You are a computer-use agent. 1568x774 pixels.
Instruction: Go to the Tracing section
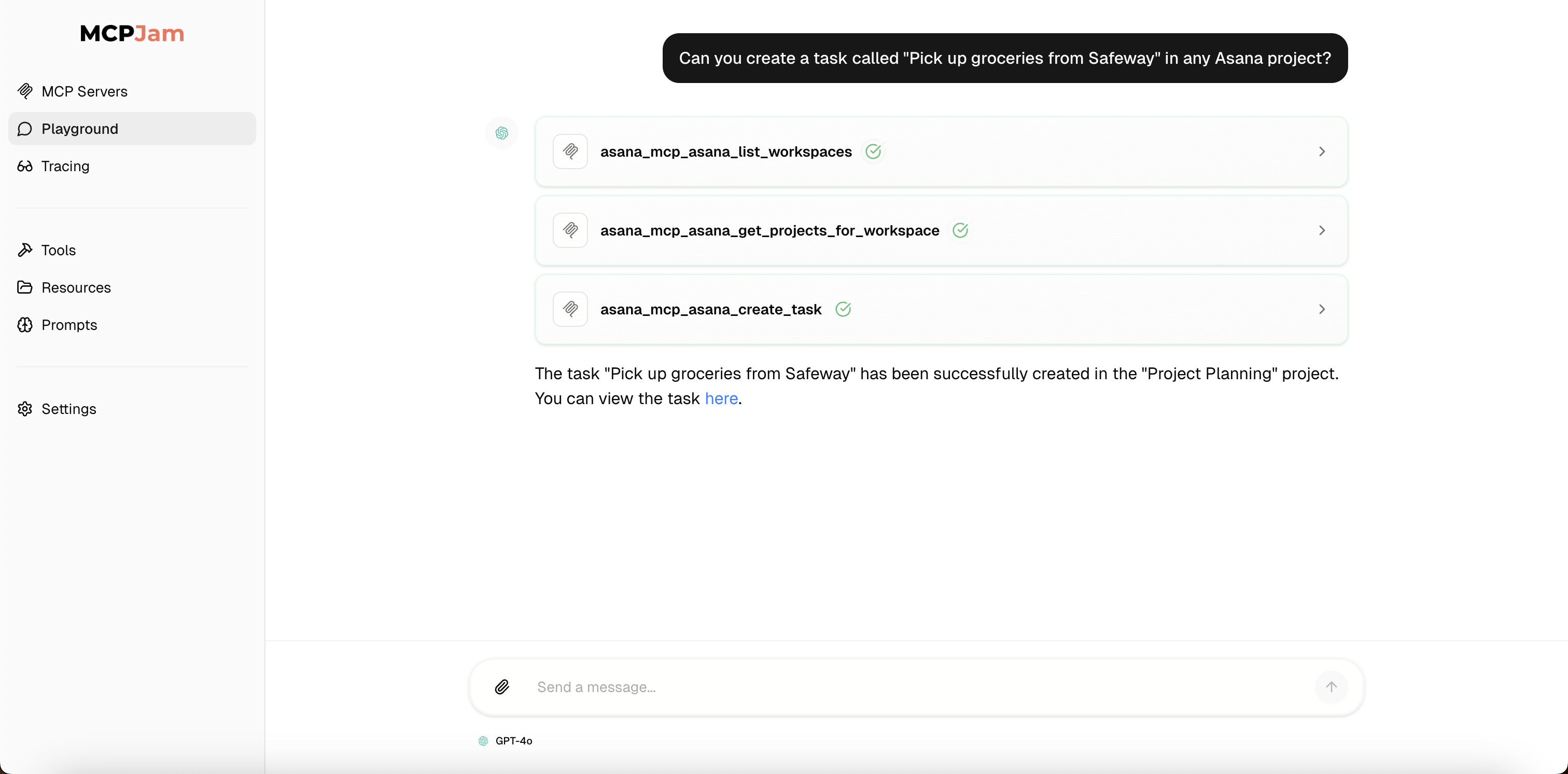click(x=132, y=166)
